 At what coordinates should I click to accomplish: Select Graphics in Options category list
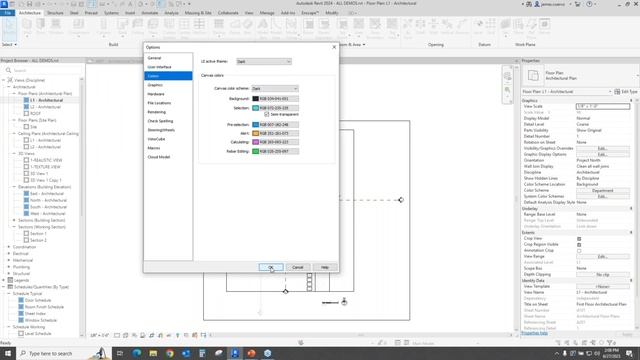(168, 85)
